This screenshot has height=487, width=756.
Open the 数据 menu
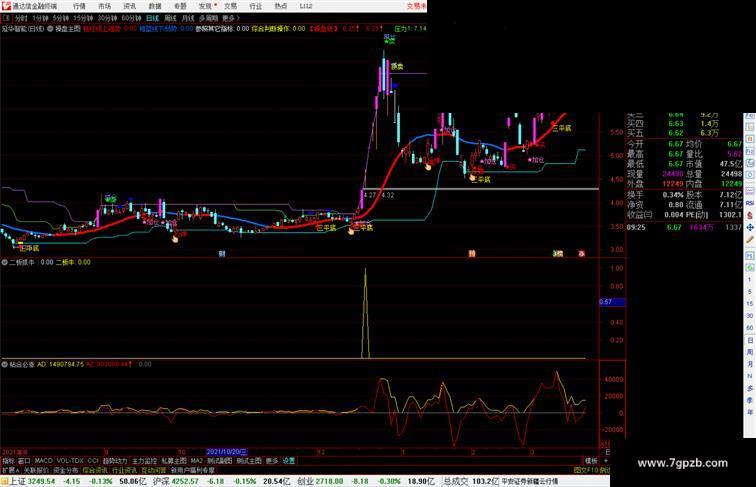point(155,6)
